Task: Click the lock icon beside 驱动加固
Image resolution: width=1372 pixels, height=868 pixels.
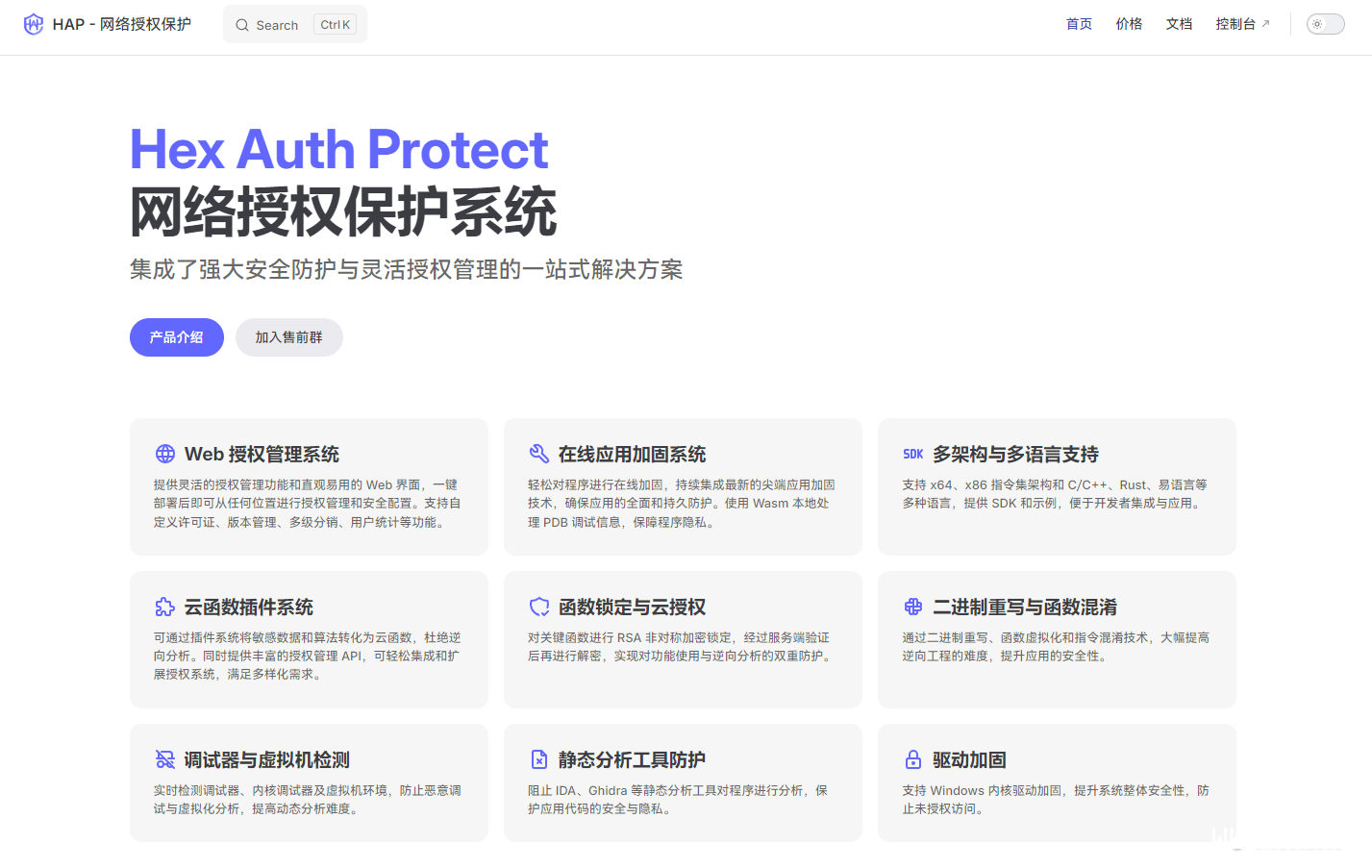Action: [x=913, y=759]
